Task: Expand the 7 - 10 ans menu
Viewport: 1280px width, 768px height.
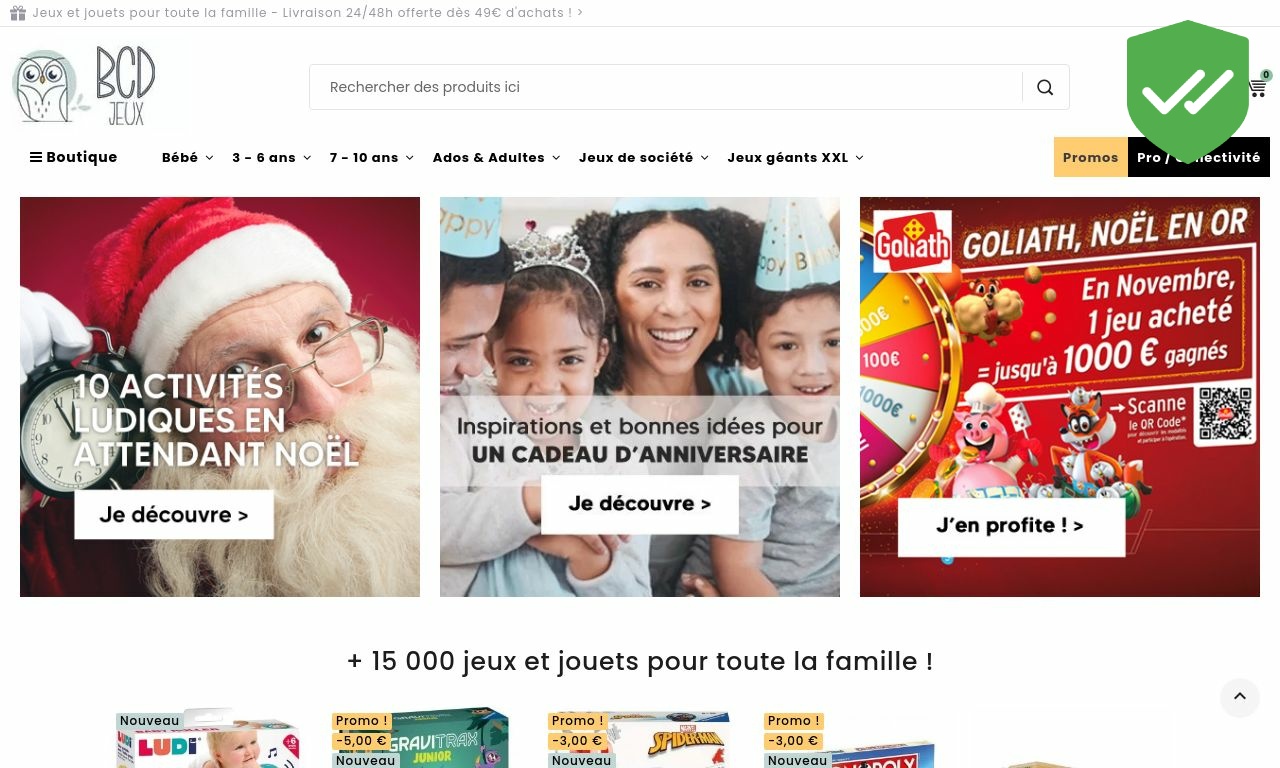Action: (371, 157)
